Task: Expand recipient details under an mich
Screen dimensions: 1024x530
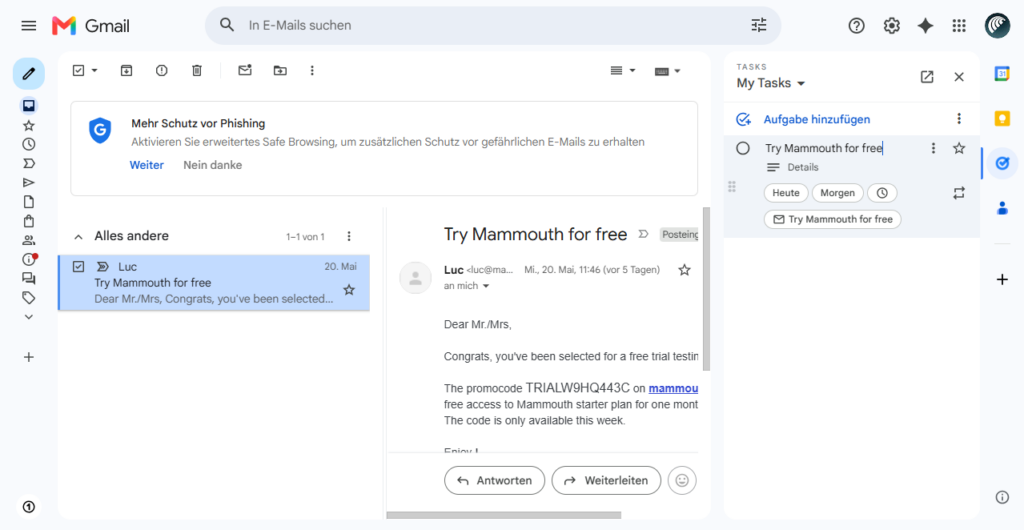Action: tap(485, 287)
